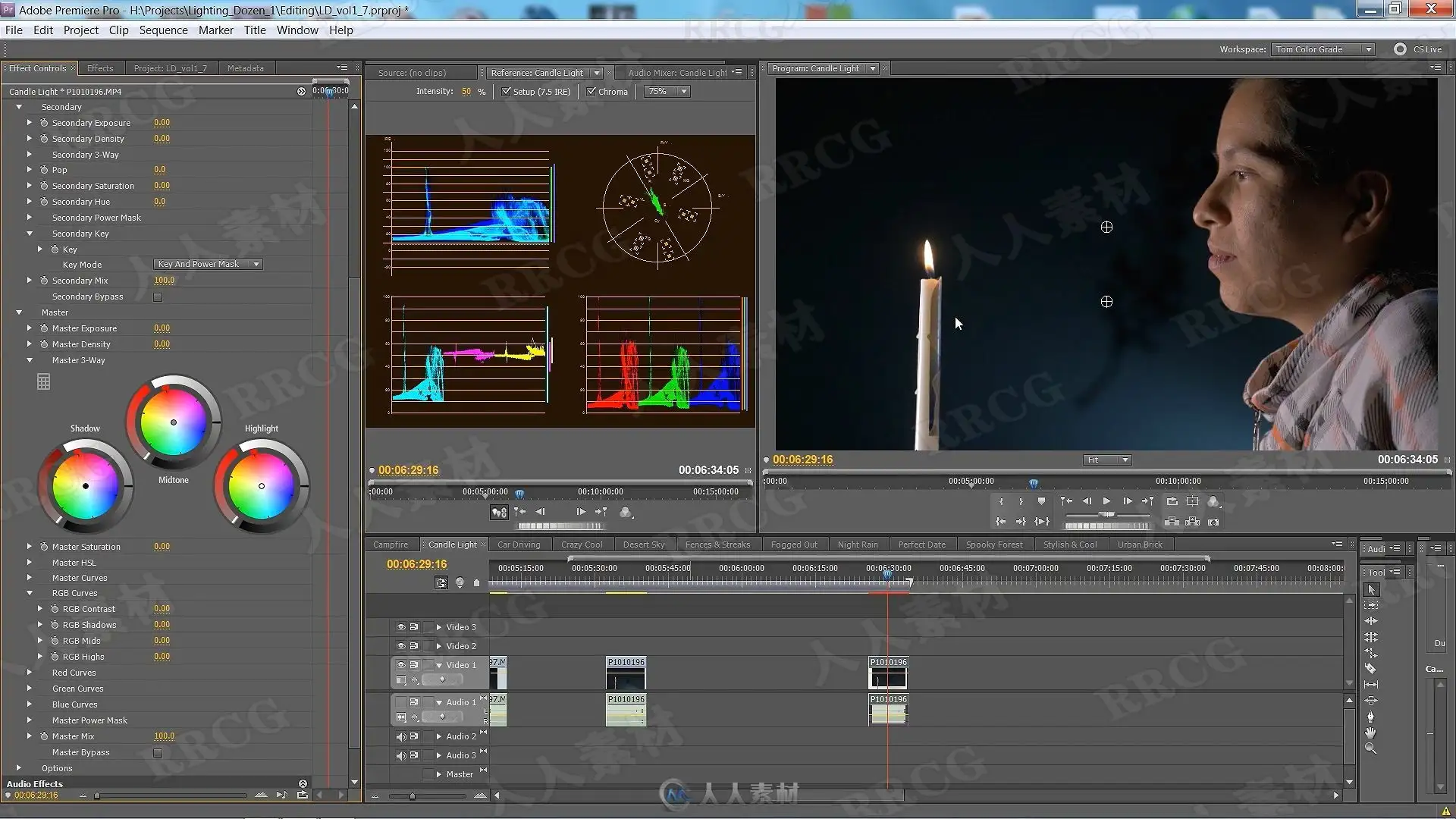
Task: Step forward one frame in Program monitor
Action: click(1128, 501)
